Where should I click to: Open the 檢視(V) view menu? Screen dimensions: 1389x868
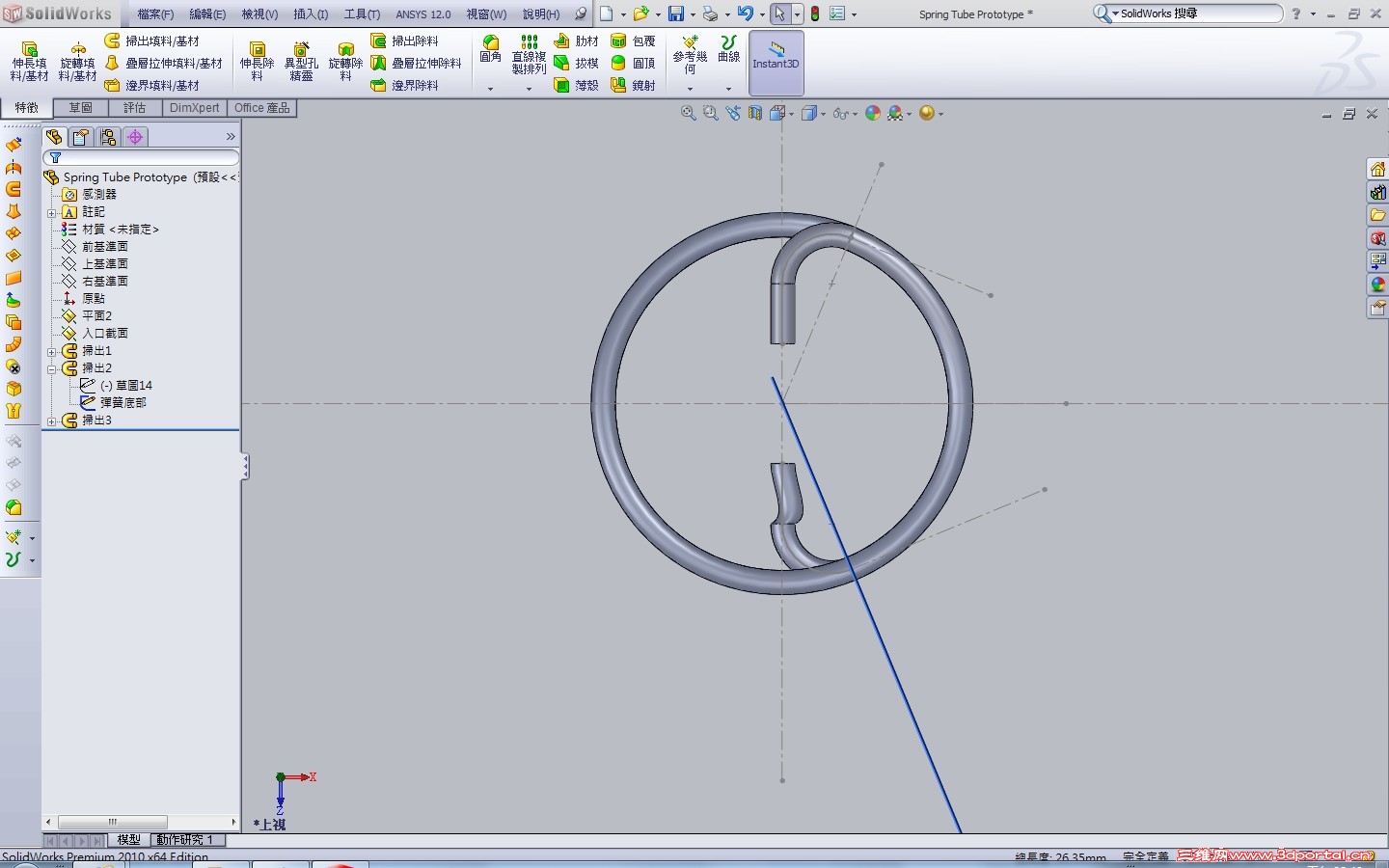259,14
